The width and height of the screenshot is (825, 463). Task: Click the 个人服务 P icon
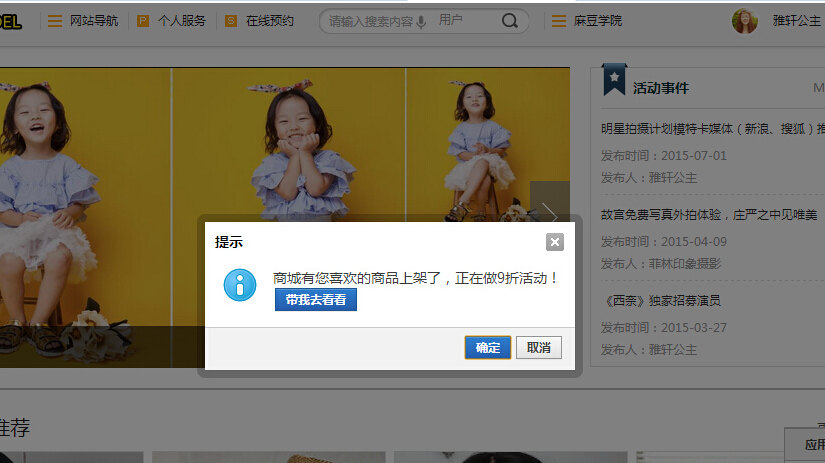143,21
